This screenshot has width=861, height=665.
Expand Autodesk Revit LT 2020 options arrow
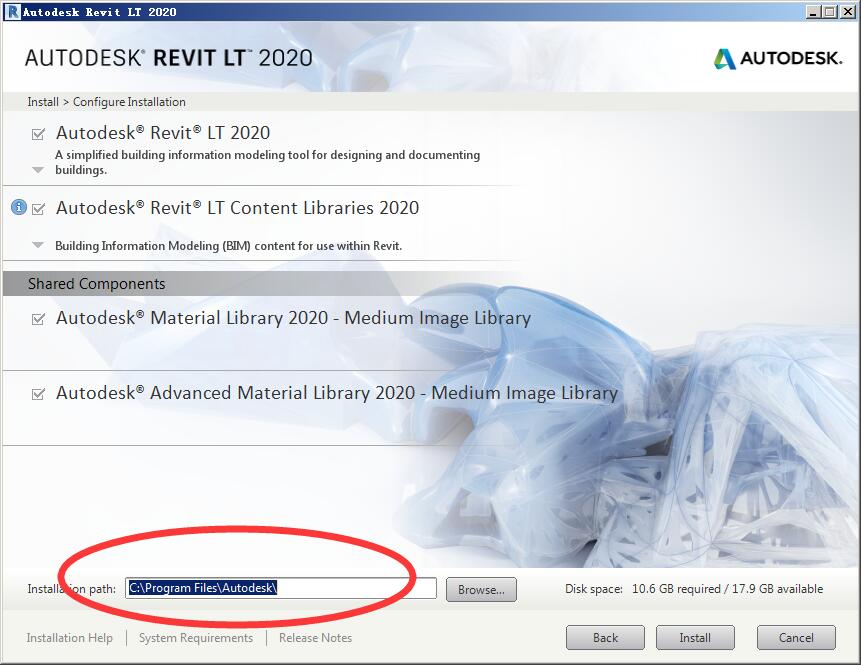point(38,170)
